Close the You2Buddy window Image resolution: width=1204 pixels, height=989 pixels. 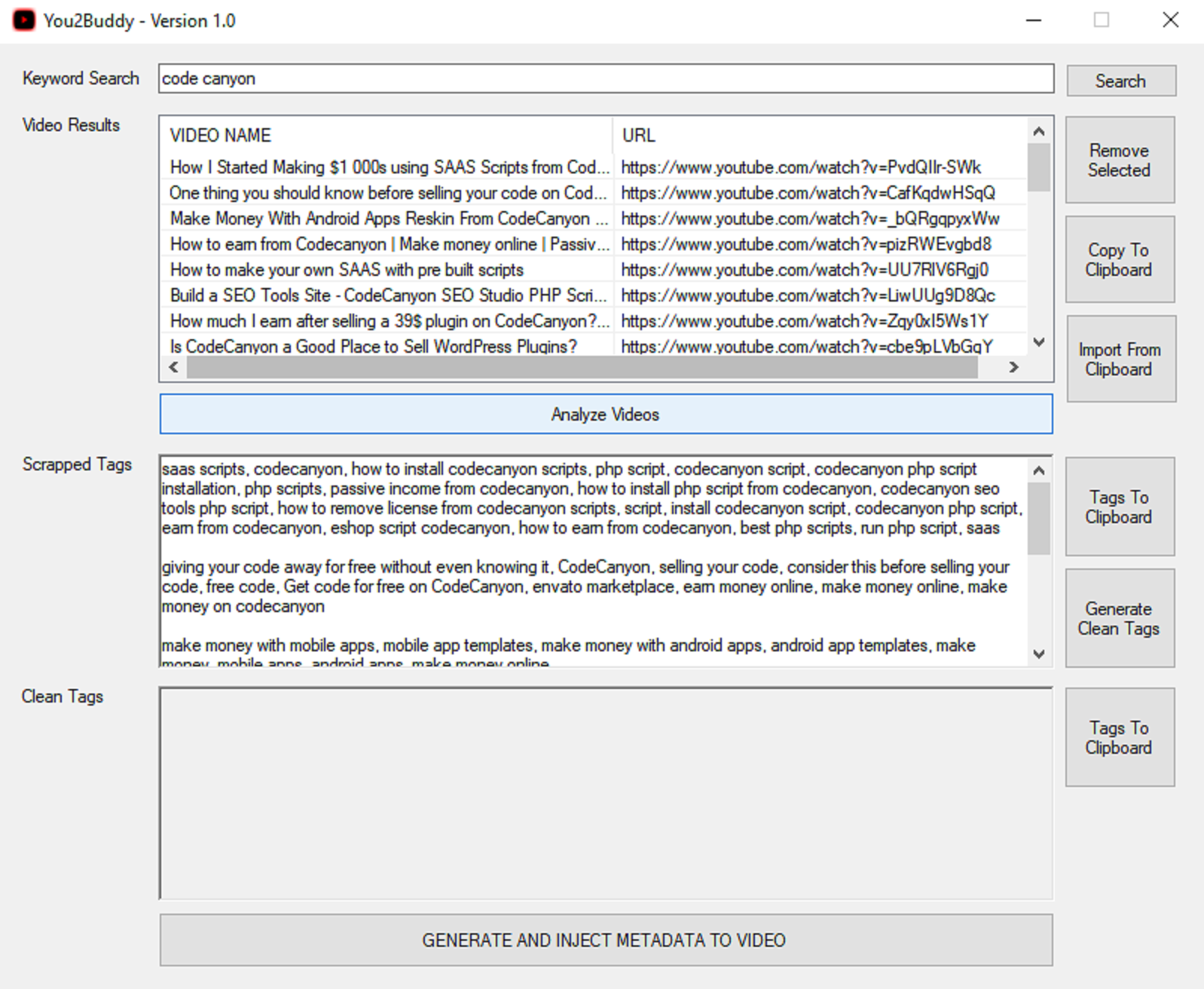tap(1171, 20)
